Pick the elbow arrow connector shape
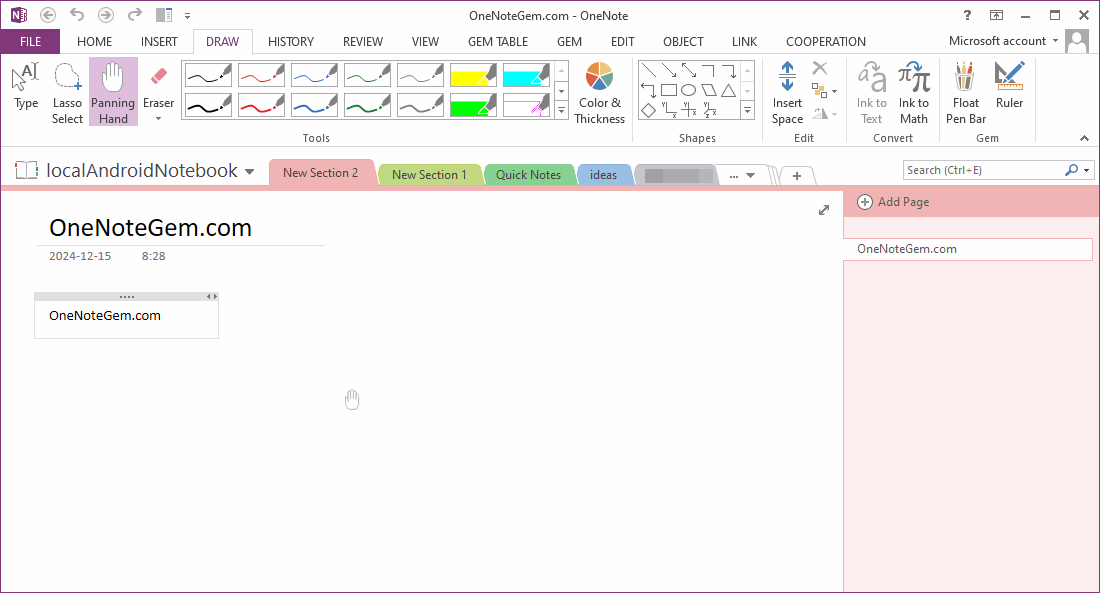The image size is (1100, 593). click(729, 70)
